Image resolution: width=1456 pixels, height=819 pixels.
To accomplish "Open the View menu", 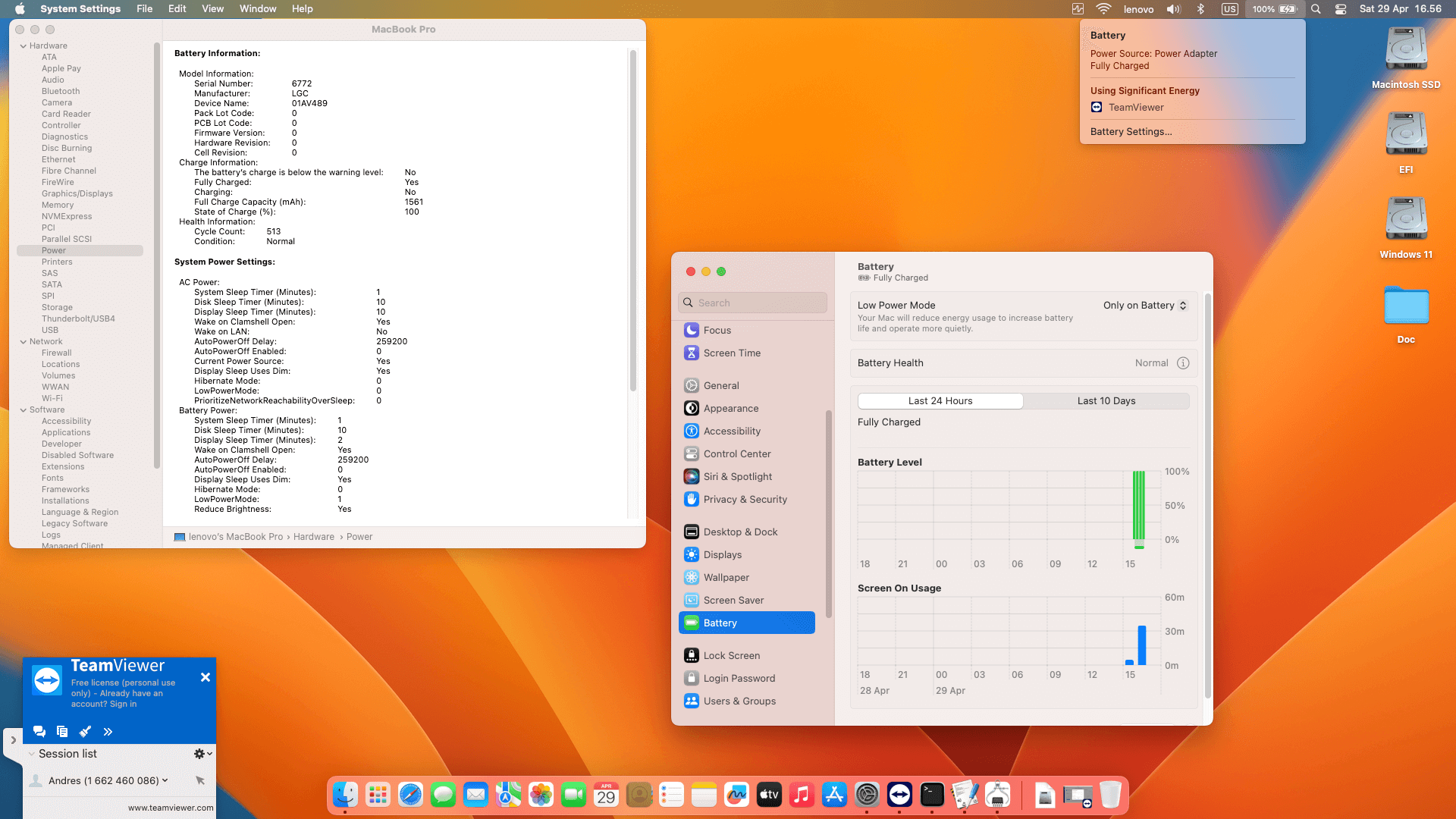I will click(x=213, y=9).
